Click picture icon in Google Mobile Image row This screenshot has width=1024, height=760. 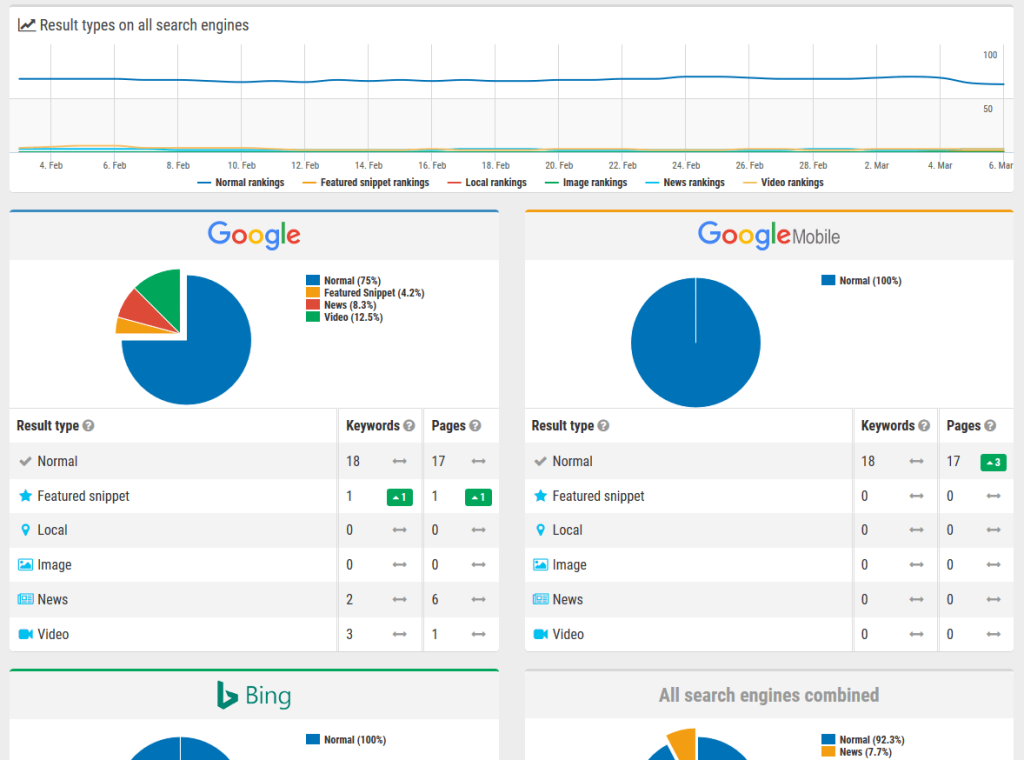541,565
